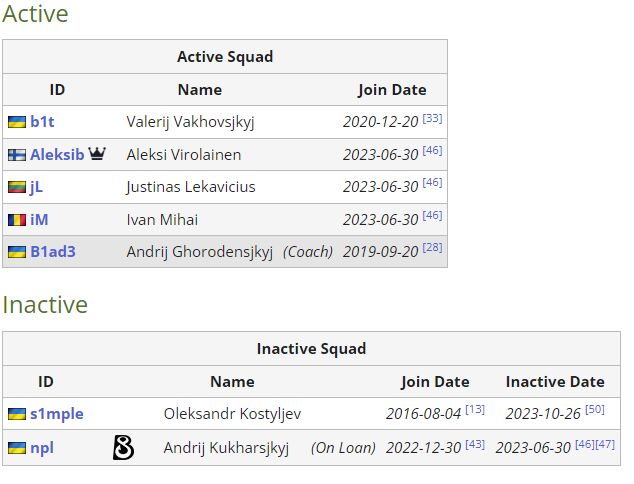Click reference [28] next to B1ad3's join date

(432, 247)
